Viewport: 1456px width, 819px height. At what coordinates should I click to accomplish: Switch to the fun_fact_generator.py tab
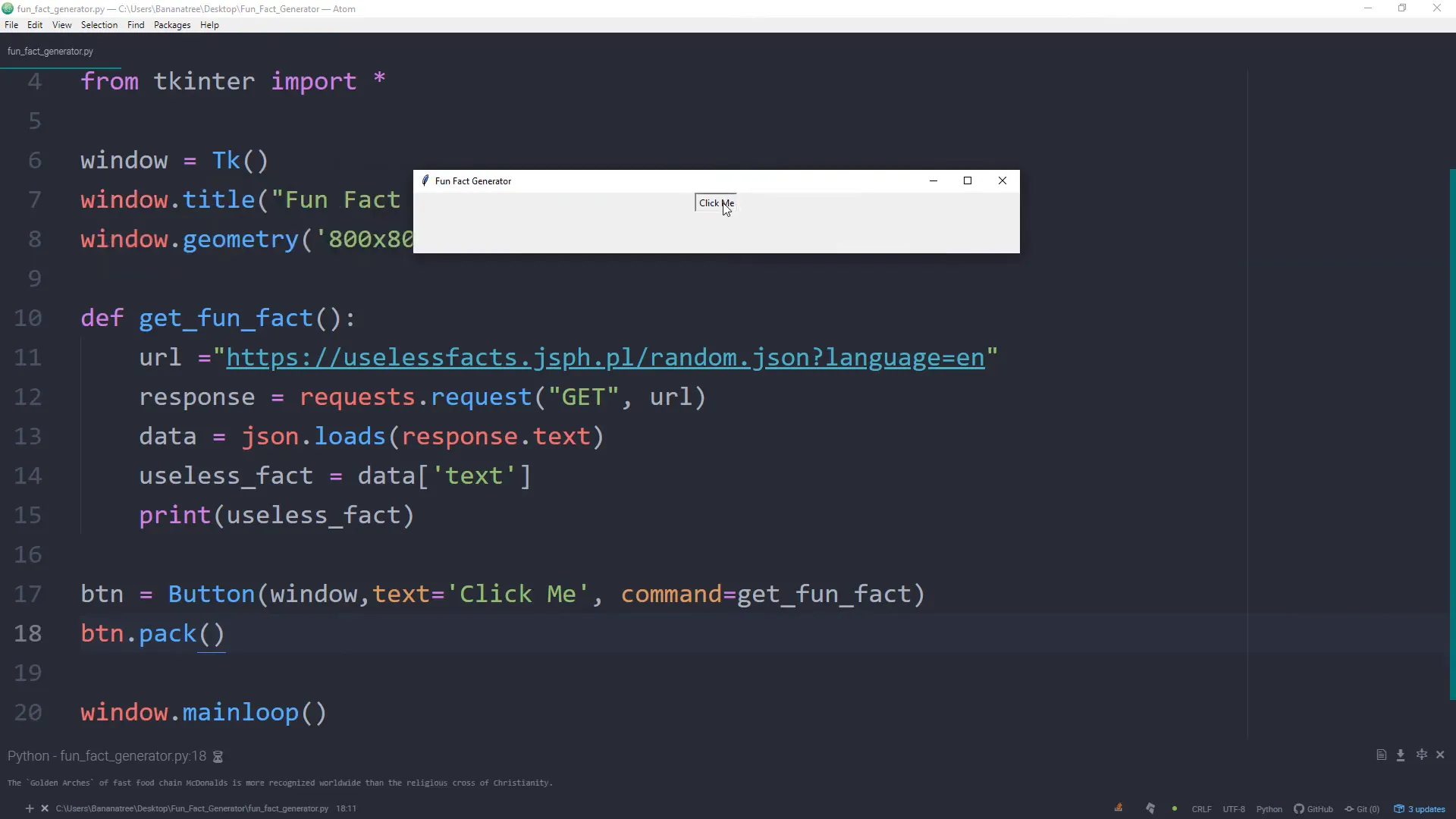click(x=50, y=51)
